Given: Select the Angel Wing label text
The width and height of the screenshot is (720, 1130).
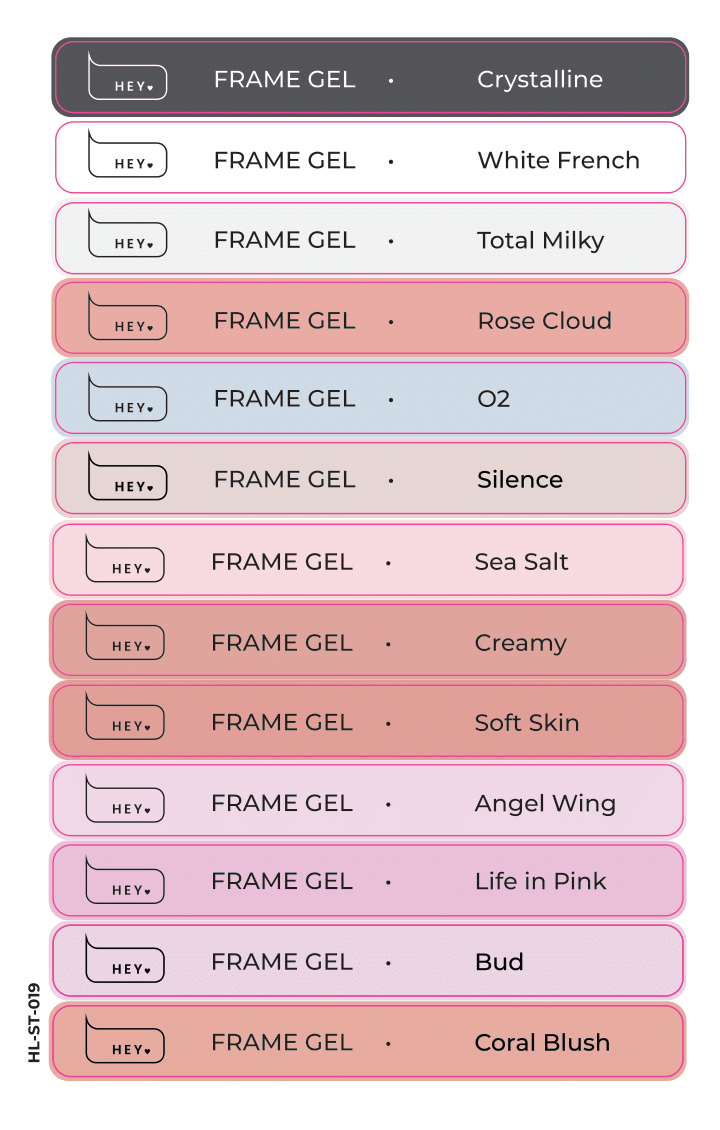Looking at the screenshot, I should tap(546, 804).
